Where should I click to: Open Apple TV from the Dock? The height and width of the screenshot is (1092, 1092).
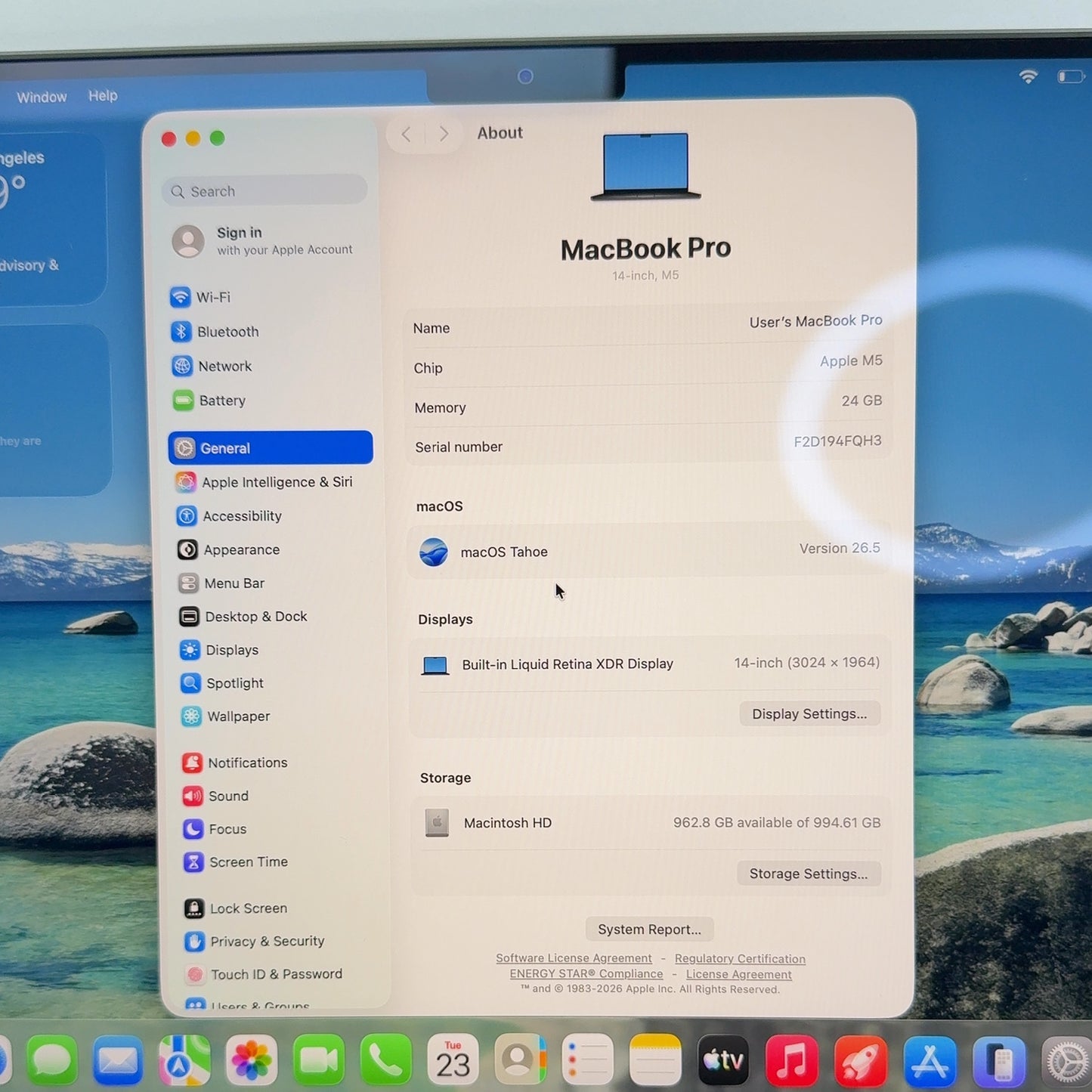coord(723,1060)
